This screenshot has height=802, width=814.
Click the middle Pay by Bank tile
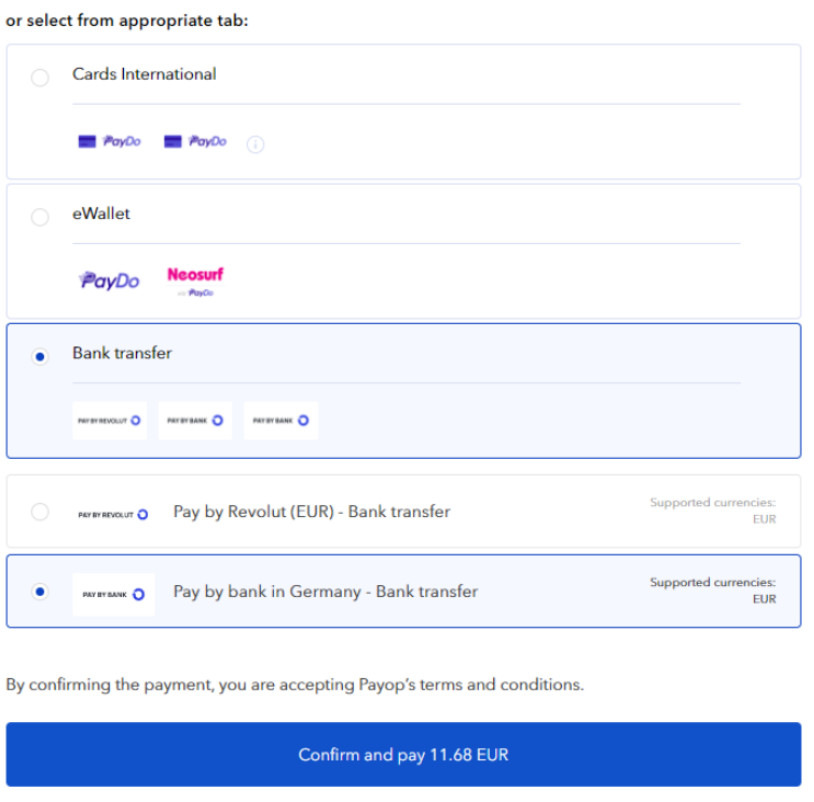pos(195,420)
